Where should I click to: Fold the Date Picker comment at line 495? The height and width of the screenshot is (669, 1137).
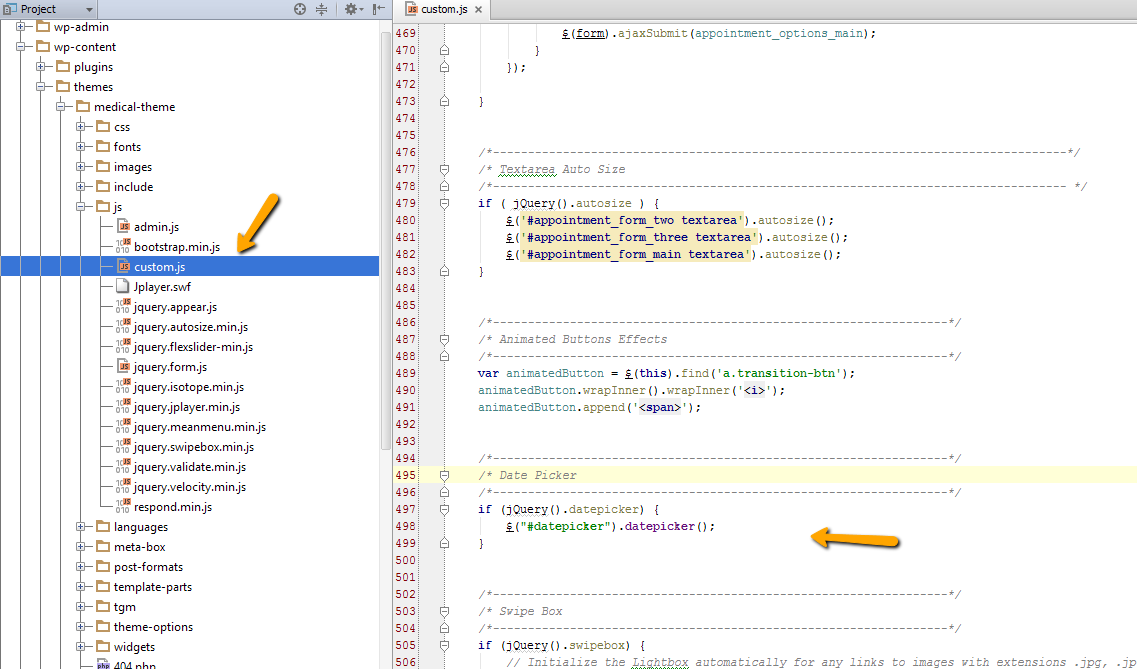click(445, 475)
